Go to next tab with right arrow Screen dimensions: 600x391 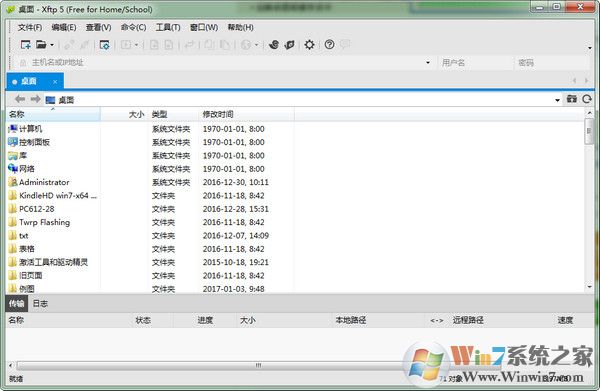586,80
